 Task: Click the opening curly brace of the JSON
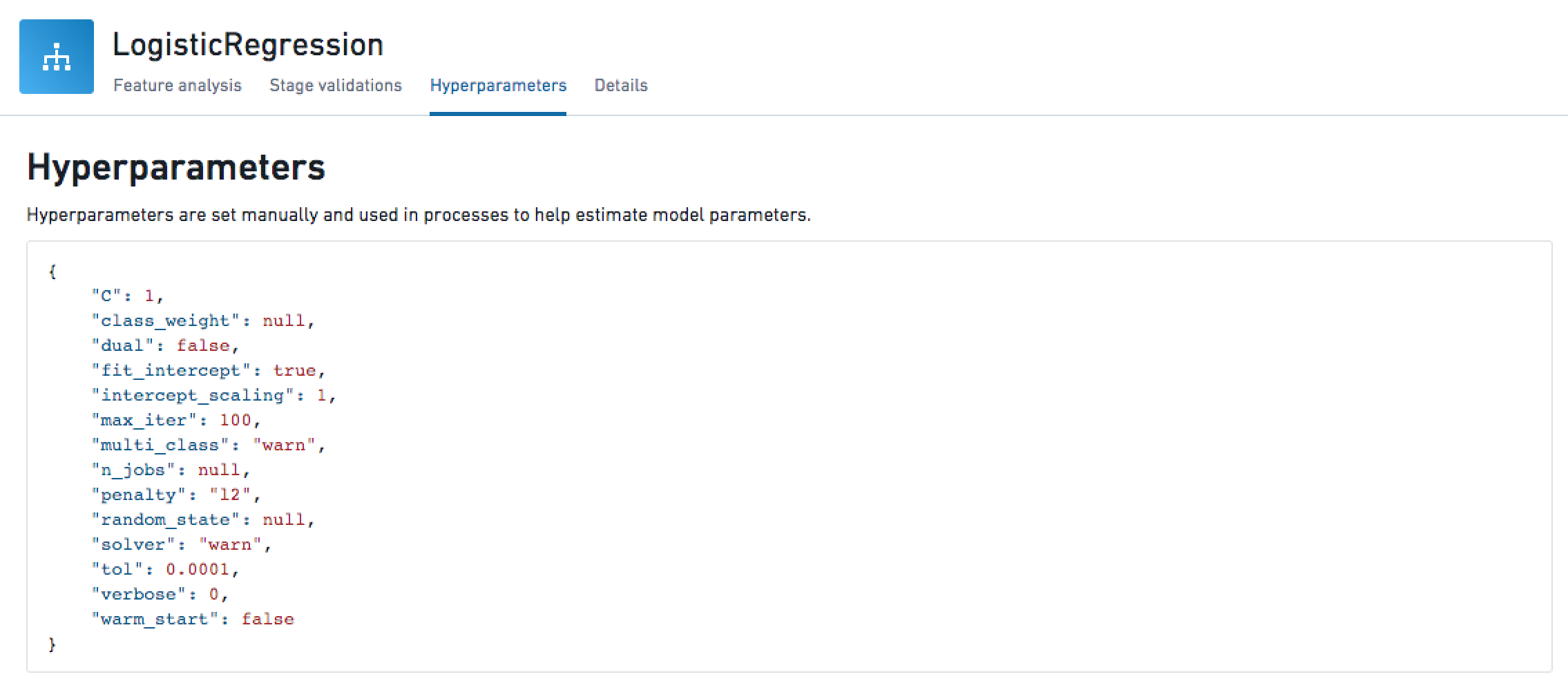coord(52,271)
